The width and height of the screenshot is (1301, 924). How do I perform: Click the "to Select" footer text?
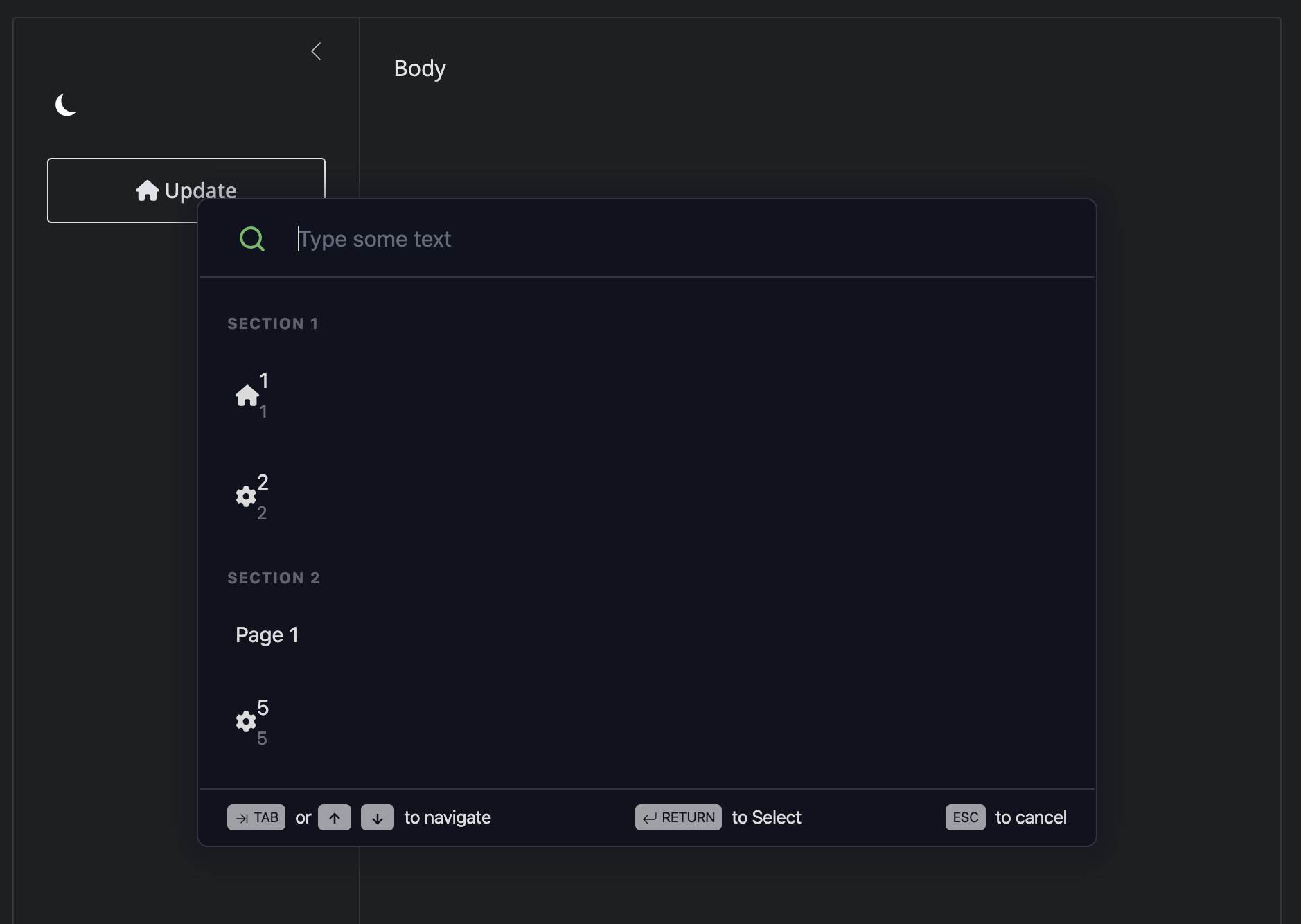[766, 817]
